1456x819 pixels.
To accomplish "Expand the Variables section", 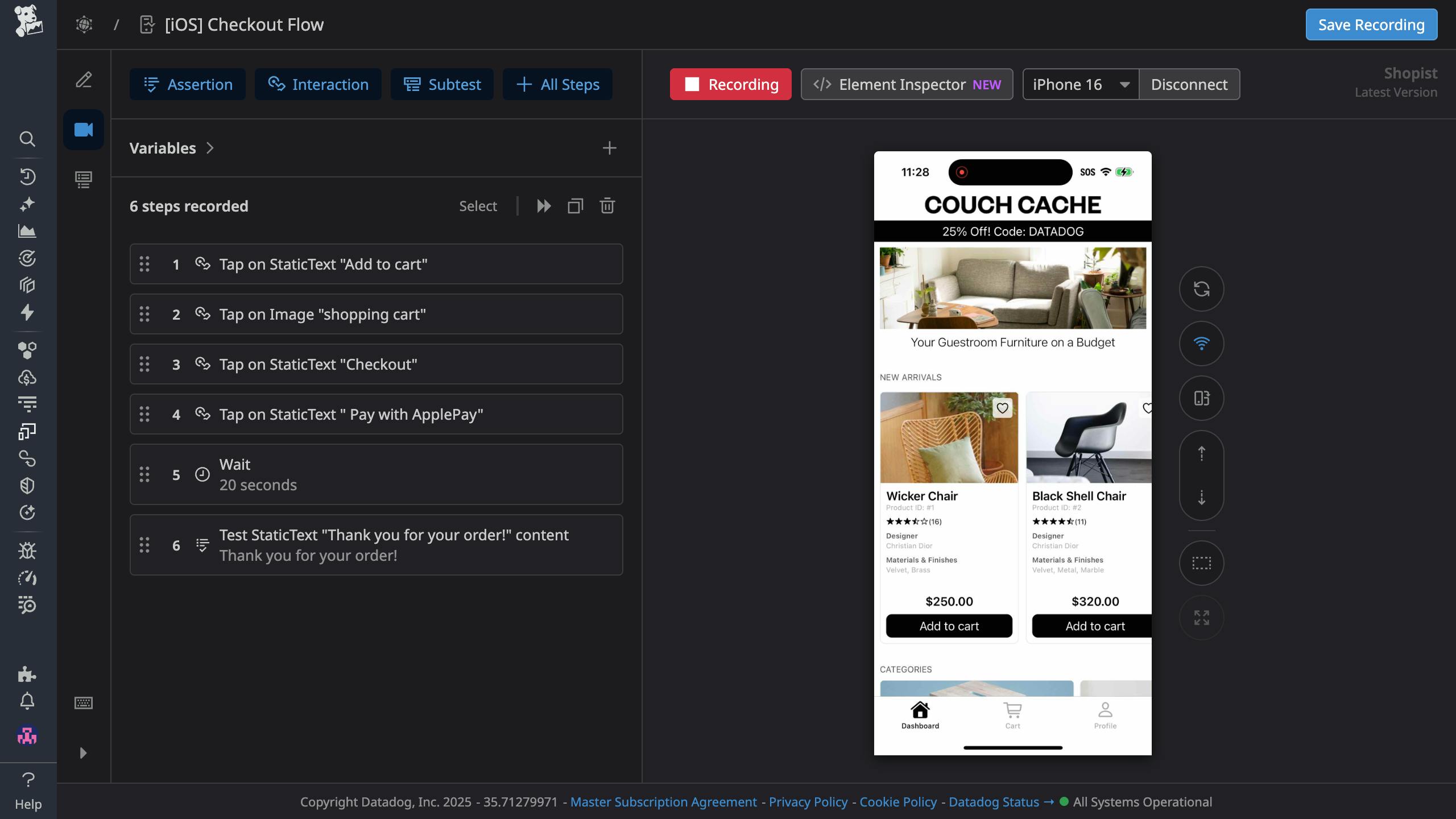I will (210, 148).
